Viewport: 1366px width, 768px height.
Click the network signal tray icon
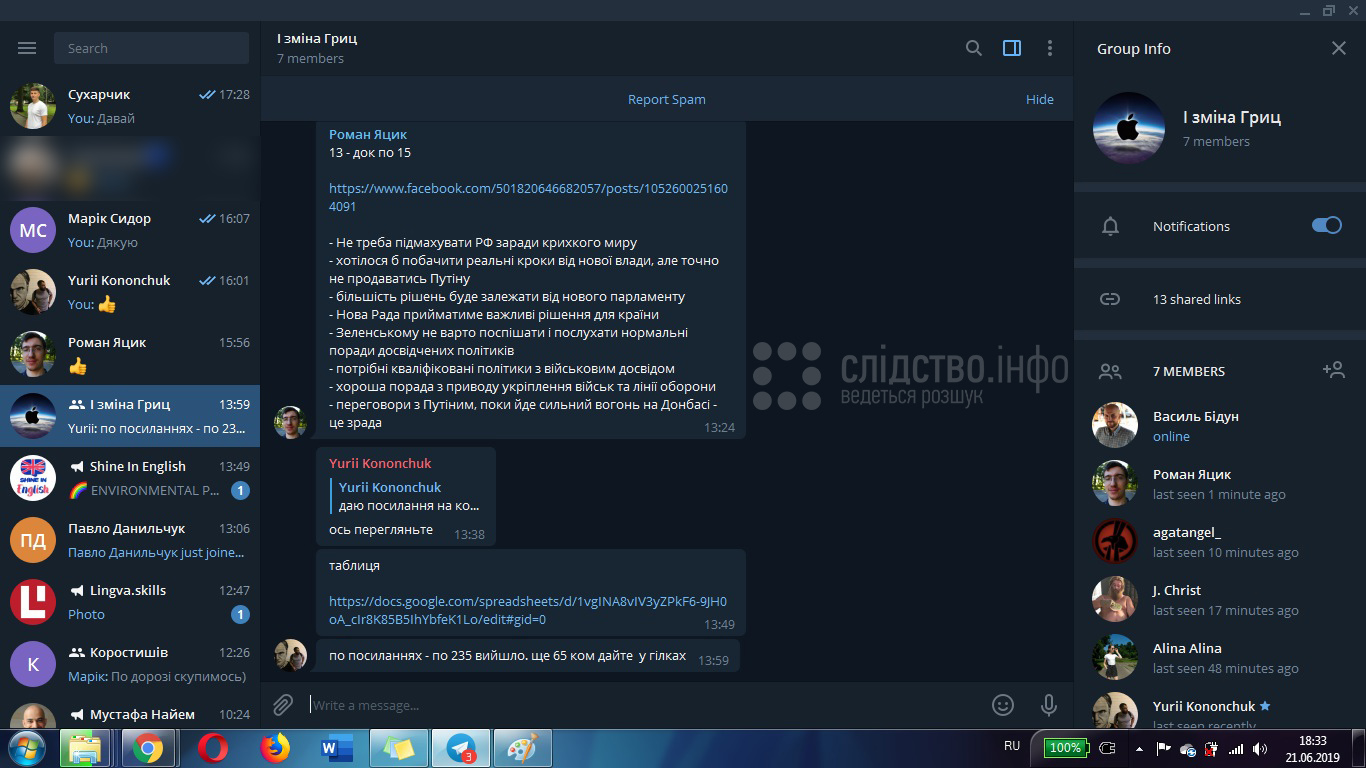1236,748
